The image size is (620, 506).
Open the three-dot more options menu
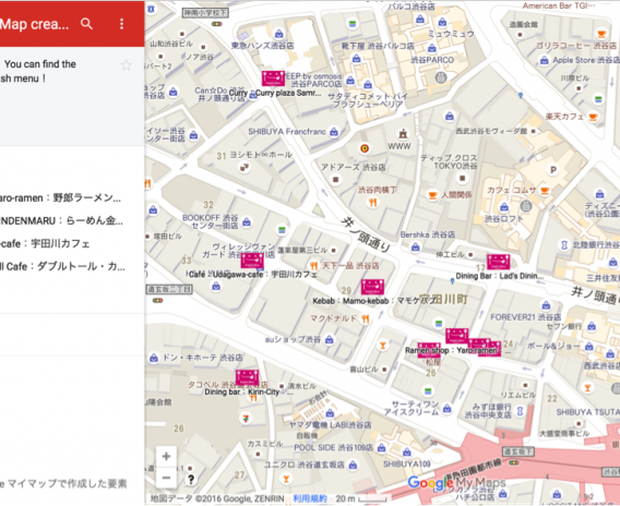122,23
